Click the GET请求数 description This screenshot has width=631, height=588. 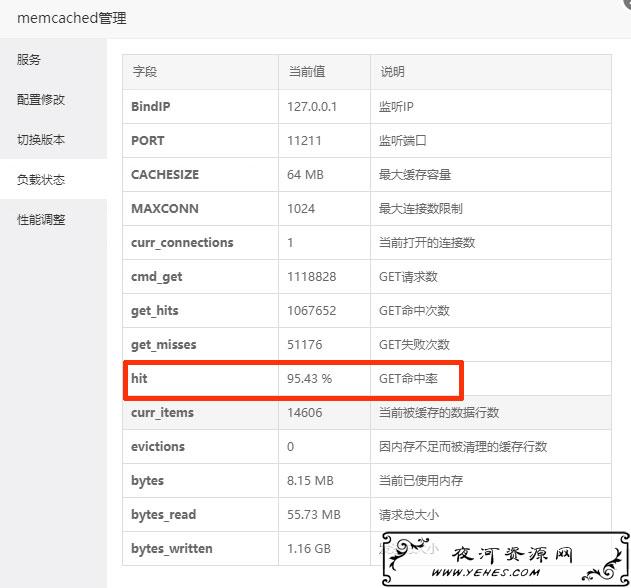click(x=408, y=276)
